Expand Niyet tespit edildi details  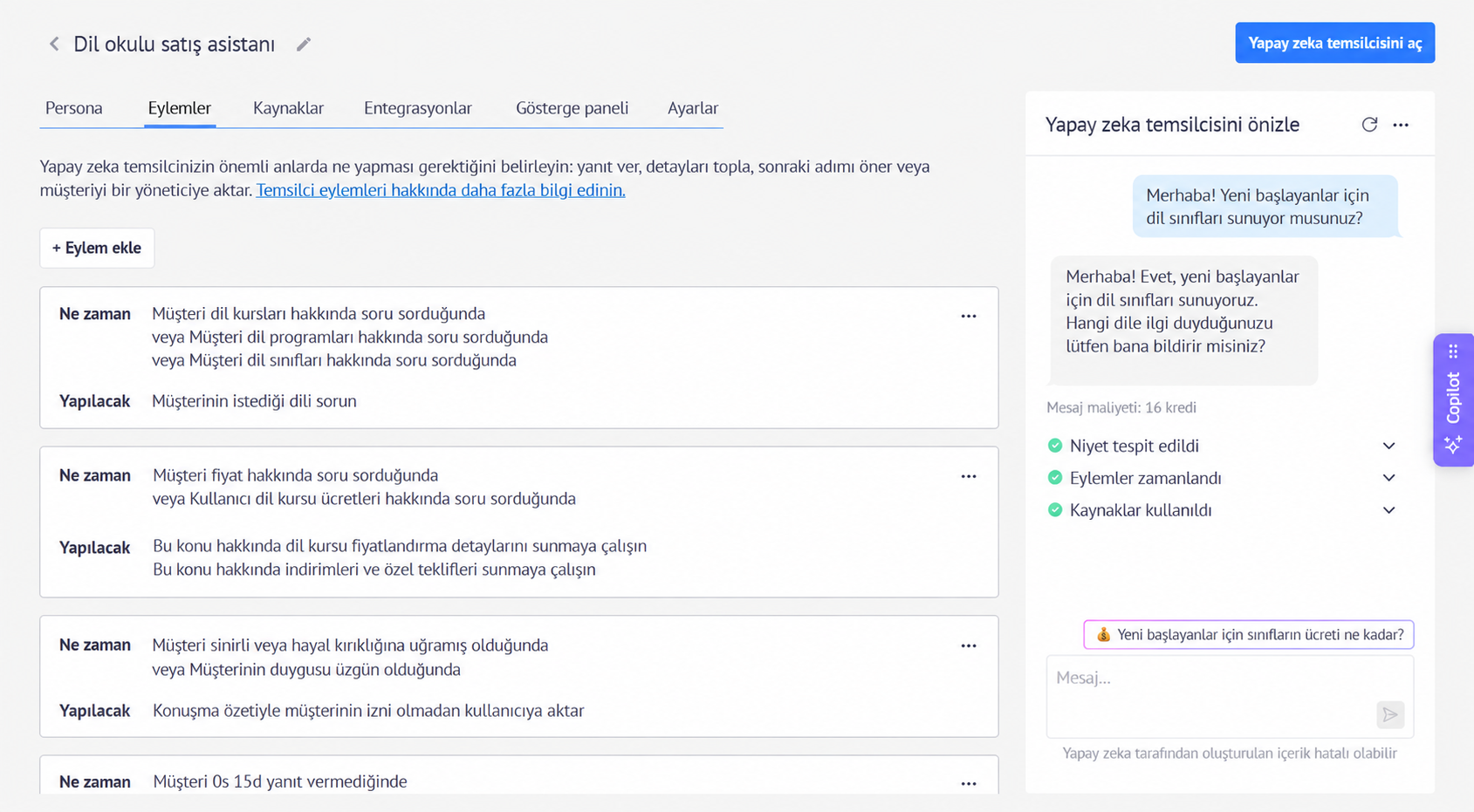1389,446
